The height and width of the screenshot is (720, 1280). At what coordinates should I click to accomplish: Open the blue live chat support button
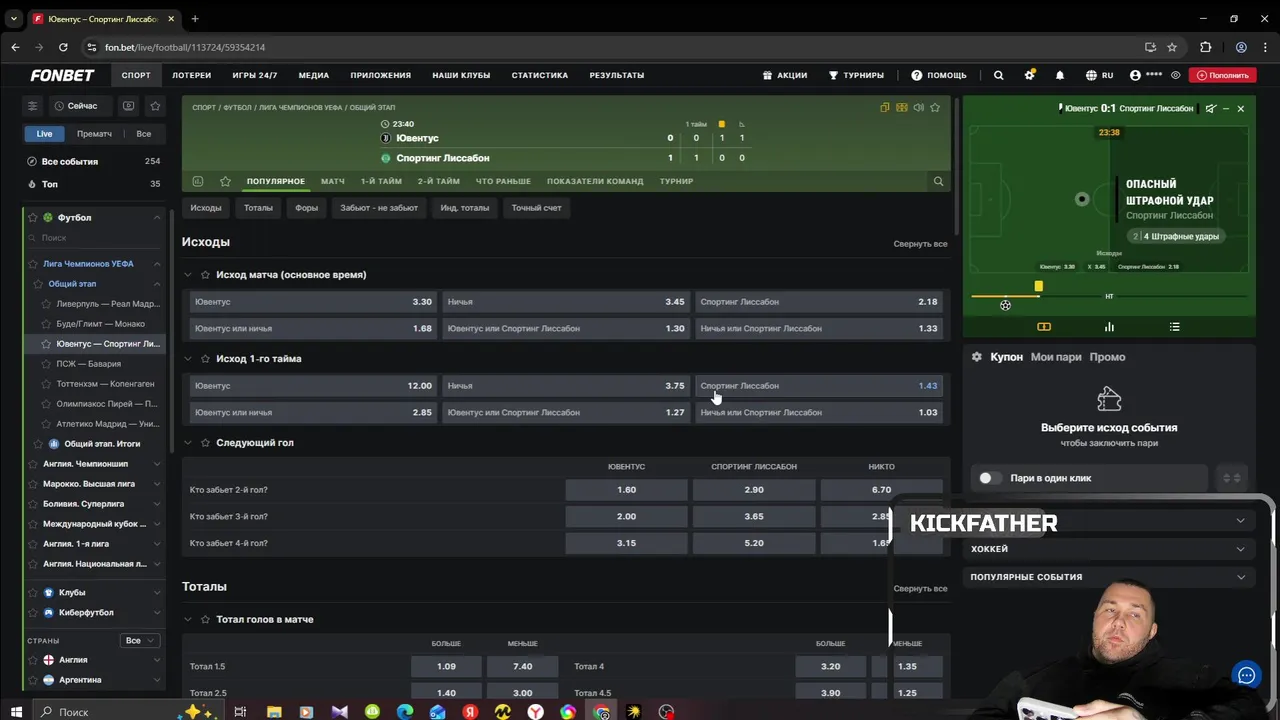1246,675
